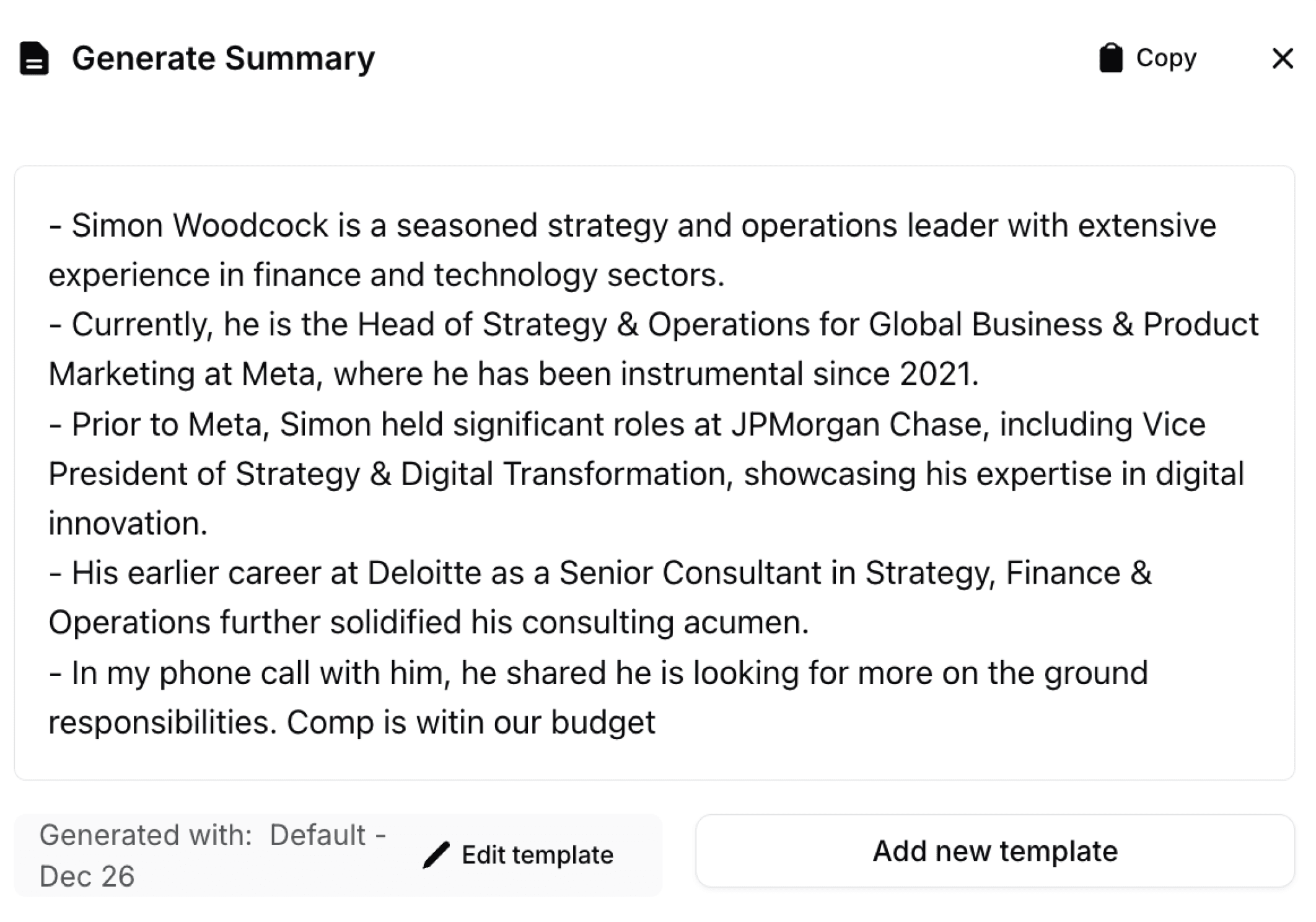Screen dimensions: 1316x922
Task: Close the Generate Summary panel
Action: [x=1282, y=58]
